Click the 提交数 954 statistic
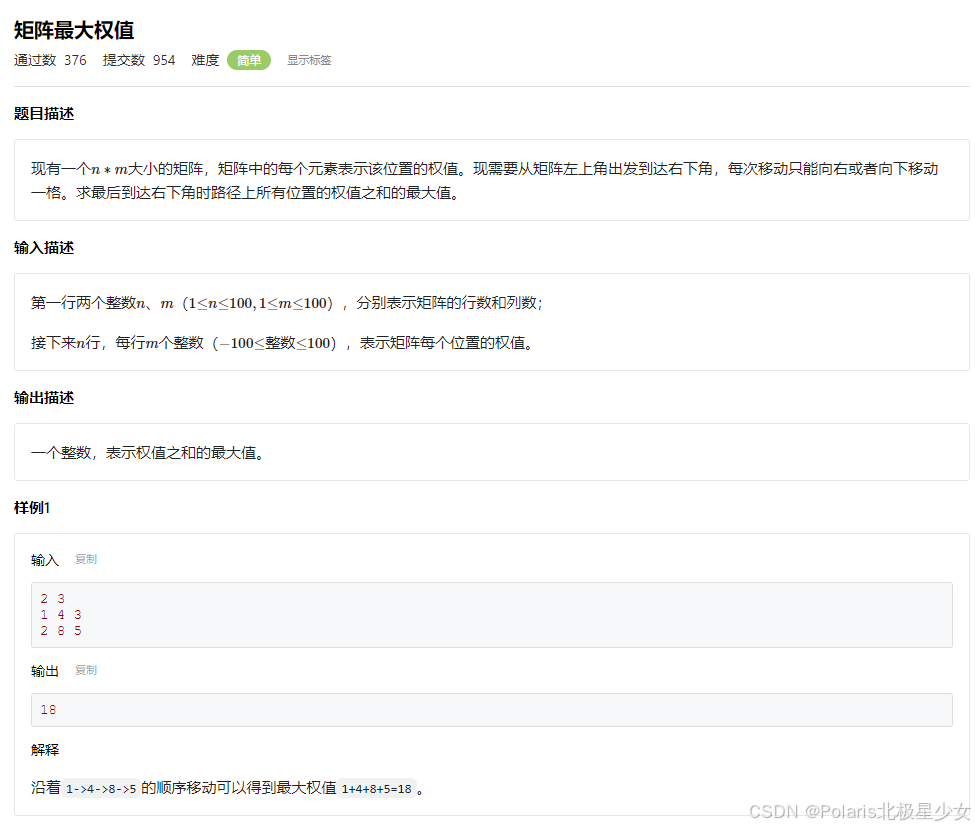 (139, 60)
